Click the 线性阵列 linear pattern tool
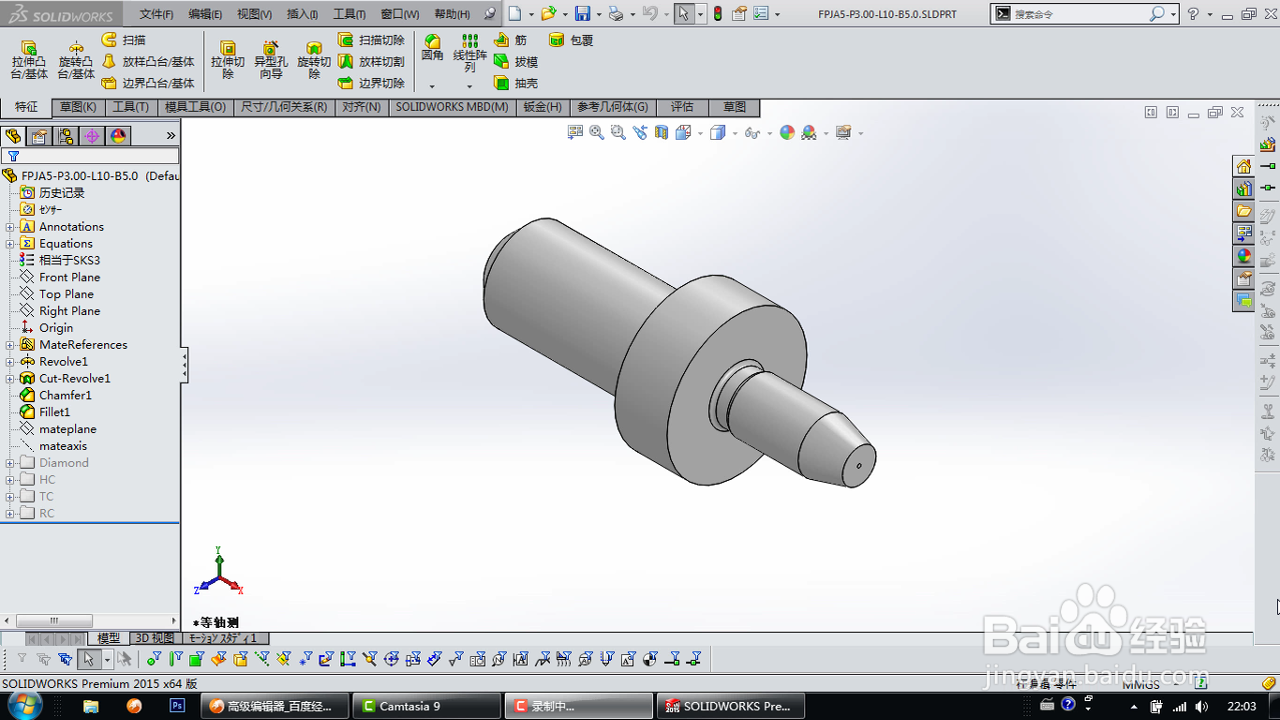1280x720 pixels. 470,53
